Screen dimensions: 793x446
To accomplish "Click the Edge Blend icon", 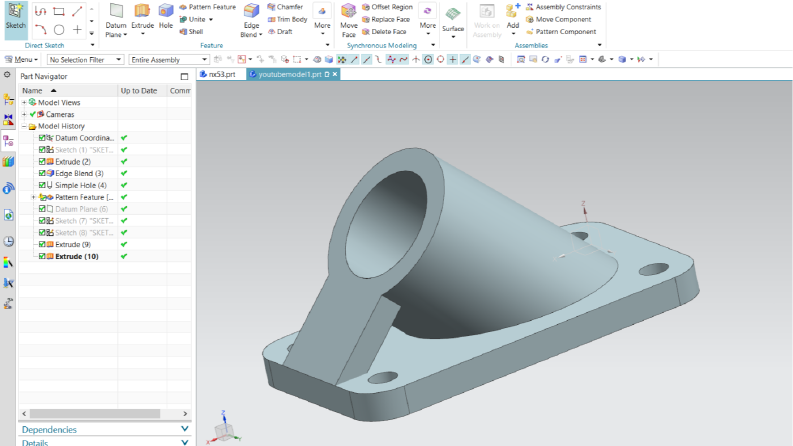I will (251, 11).
